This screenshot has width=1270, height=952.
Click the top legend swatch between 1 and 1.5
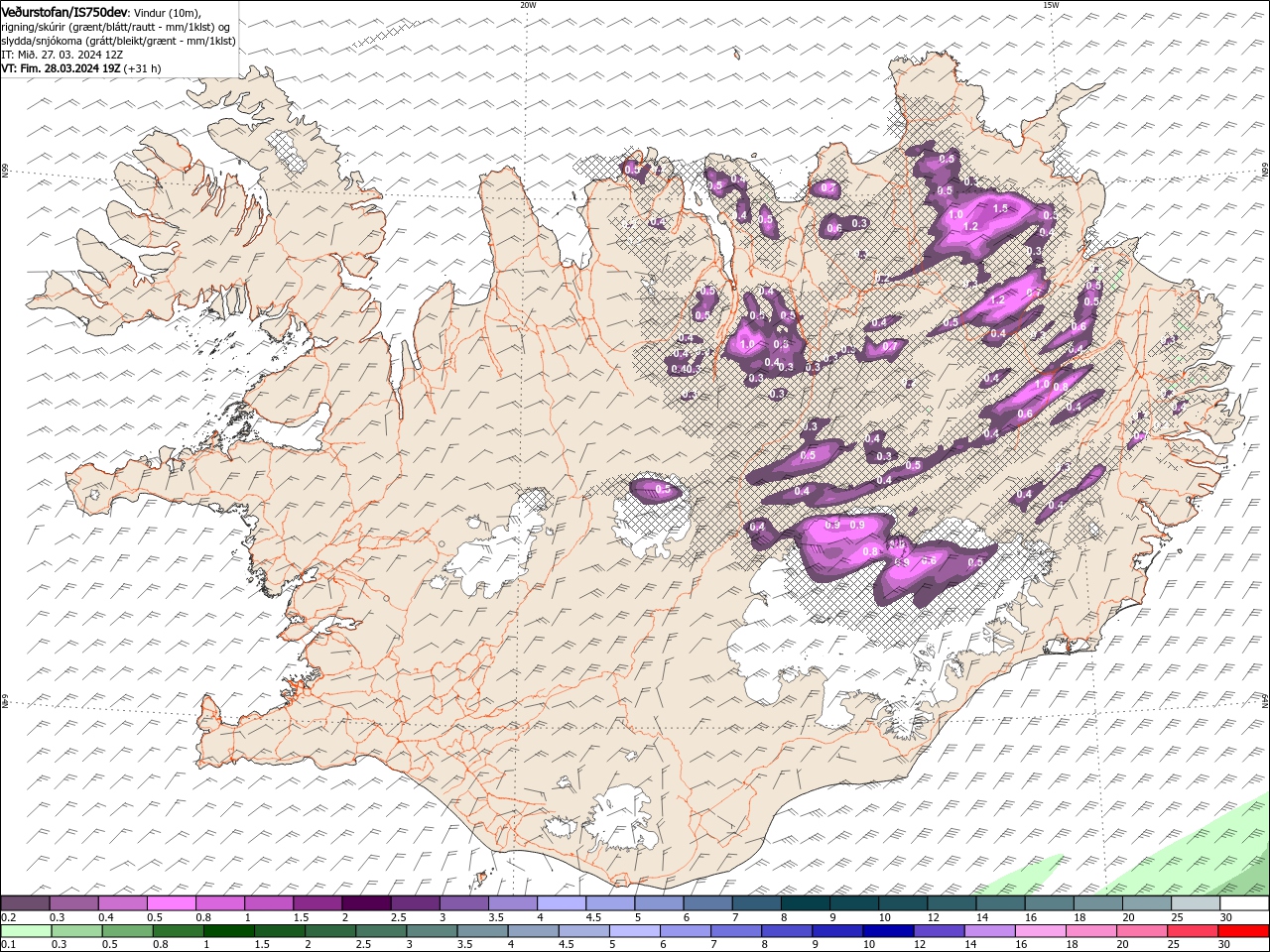[269, 903]
